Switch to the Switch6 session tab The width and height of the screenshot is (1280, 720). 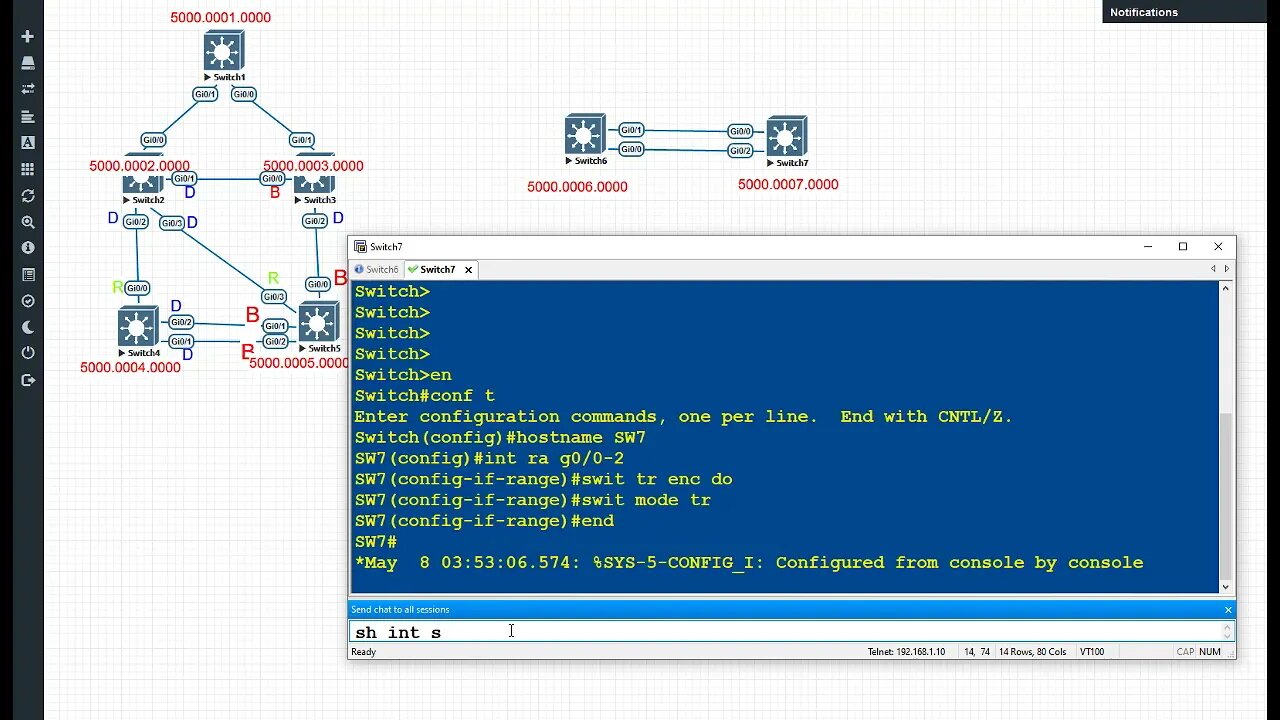376,269
